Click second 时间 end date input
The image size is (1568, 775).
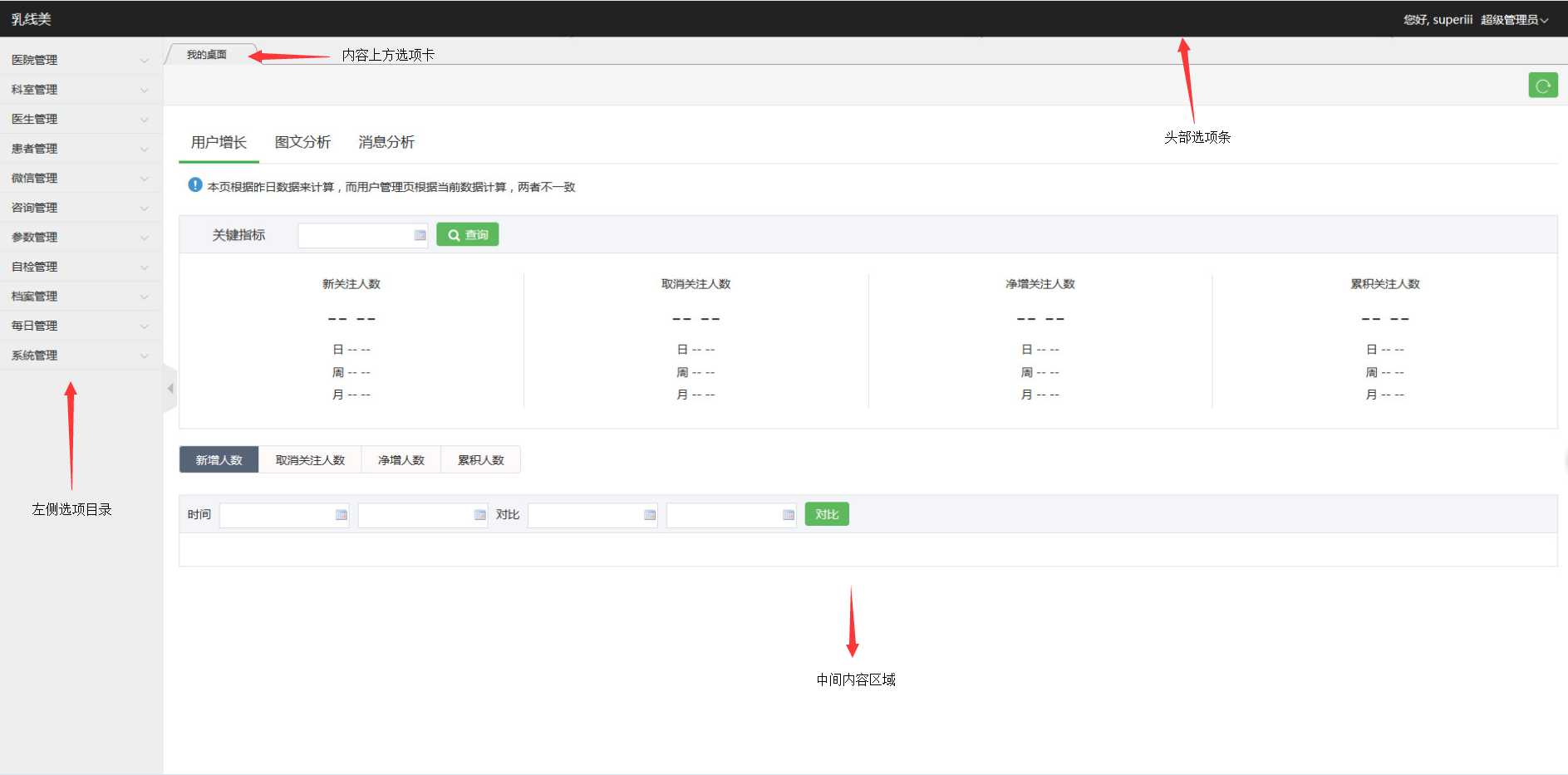pyautogui.click(x=423, y=515)
